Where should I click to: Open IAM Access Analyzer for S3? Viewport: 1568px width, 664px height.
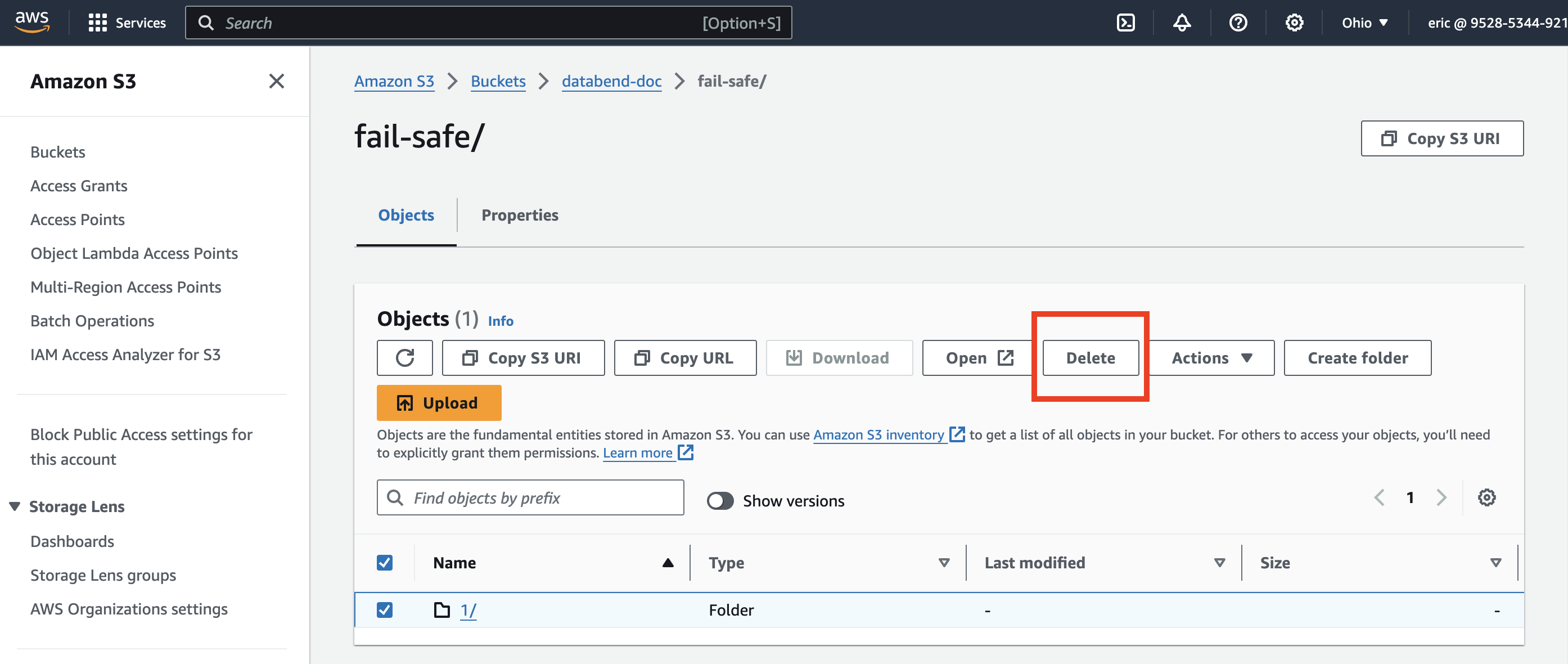[x=125, y=355]
